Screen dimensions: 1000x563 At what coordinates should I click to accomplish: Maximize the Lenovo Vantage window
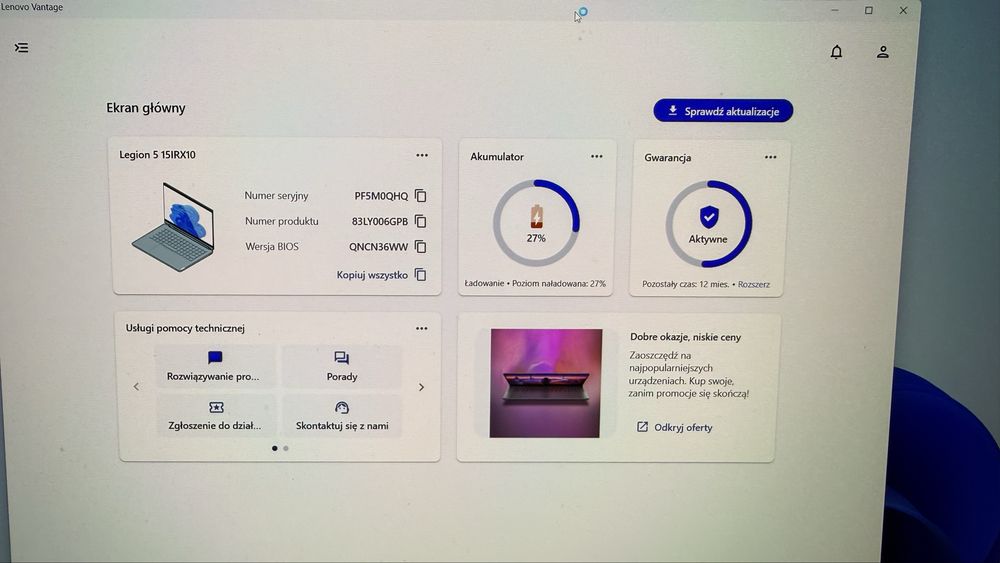(869, 10)
